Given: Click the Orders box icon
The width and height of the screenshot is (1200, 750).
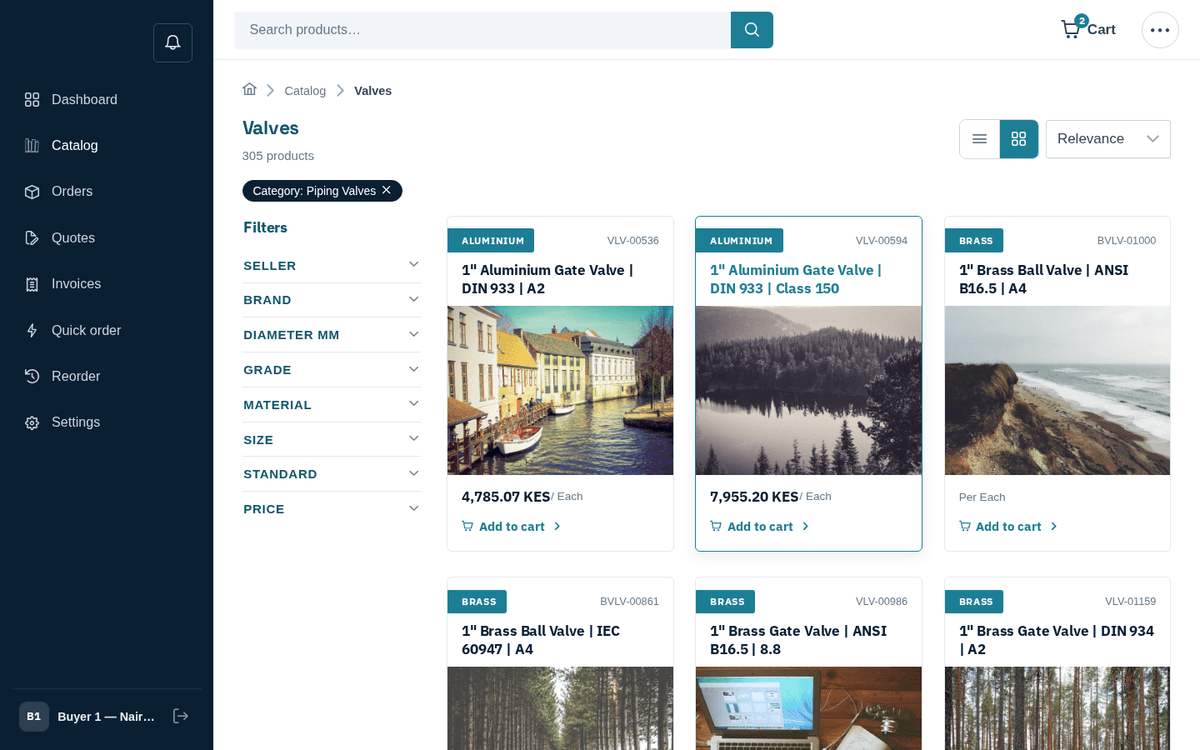Looking at the screenshot, I should (x=32, y=192).
